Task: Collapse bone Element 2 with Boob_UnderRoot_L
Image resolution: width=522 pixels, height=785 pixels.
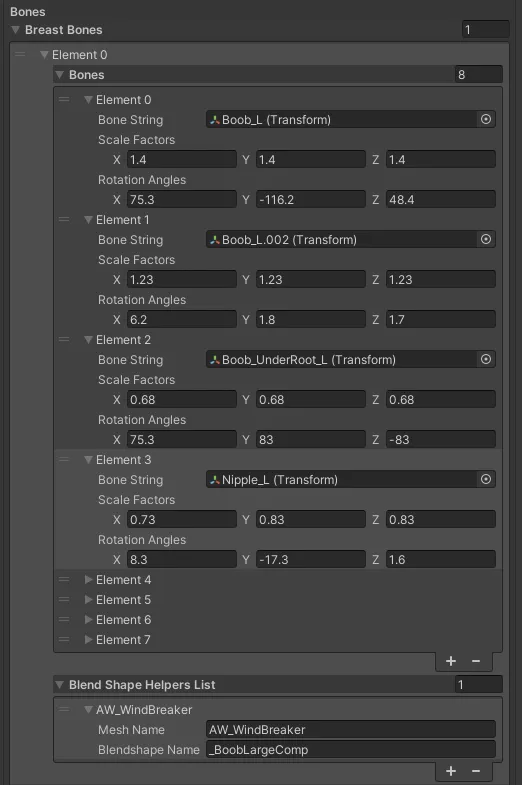Action: [x=89, y=340]
